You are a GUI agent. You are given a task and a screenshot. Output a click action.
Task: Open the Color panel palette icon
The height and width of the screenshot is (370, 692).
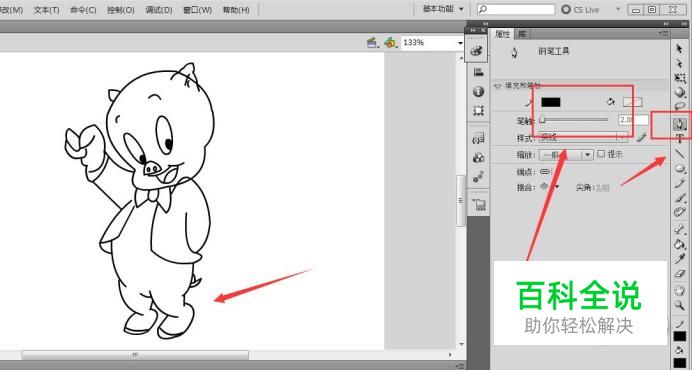tap(477, 51)
